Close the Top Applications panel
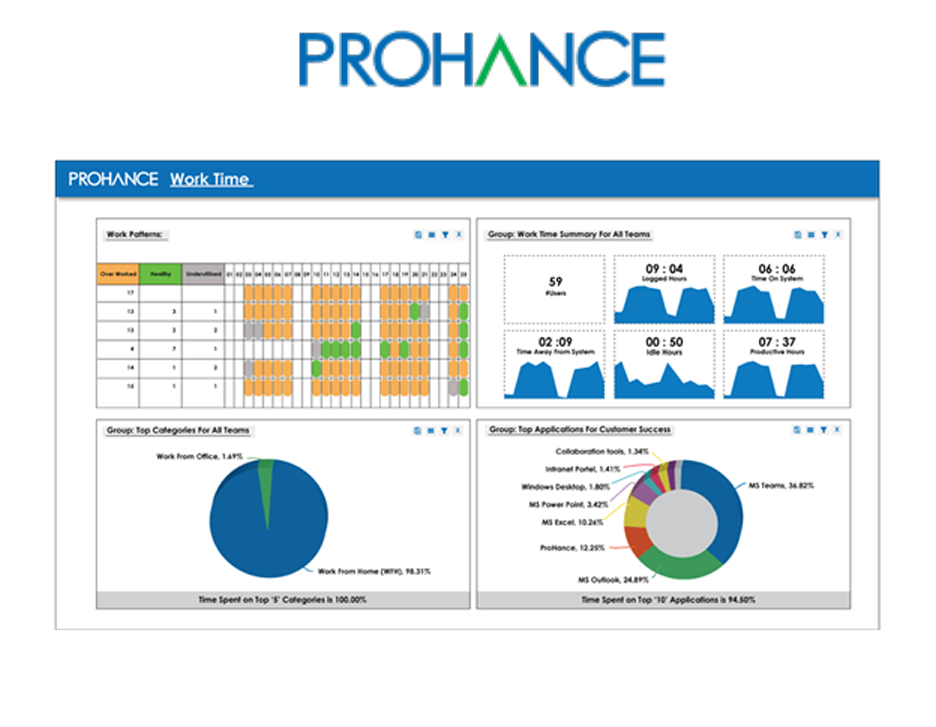 tap(838, 430)
